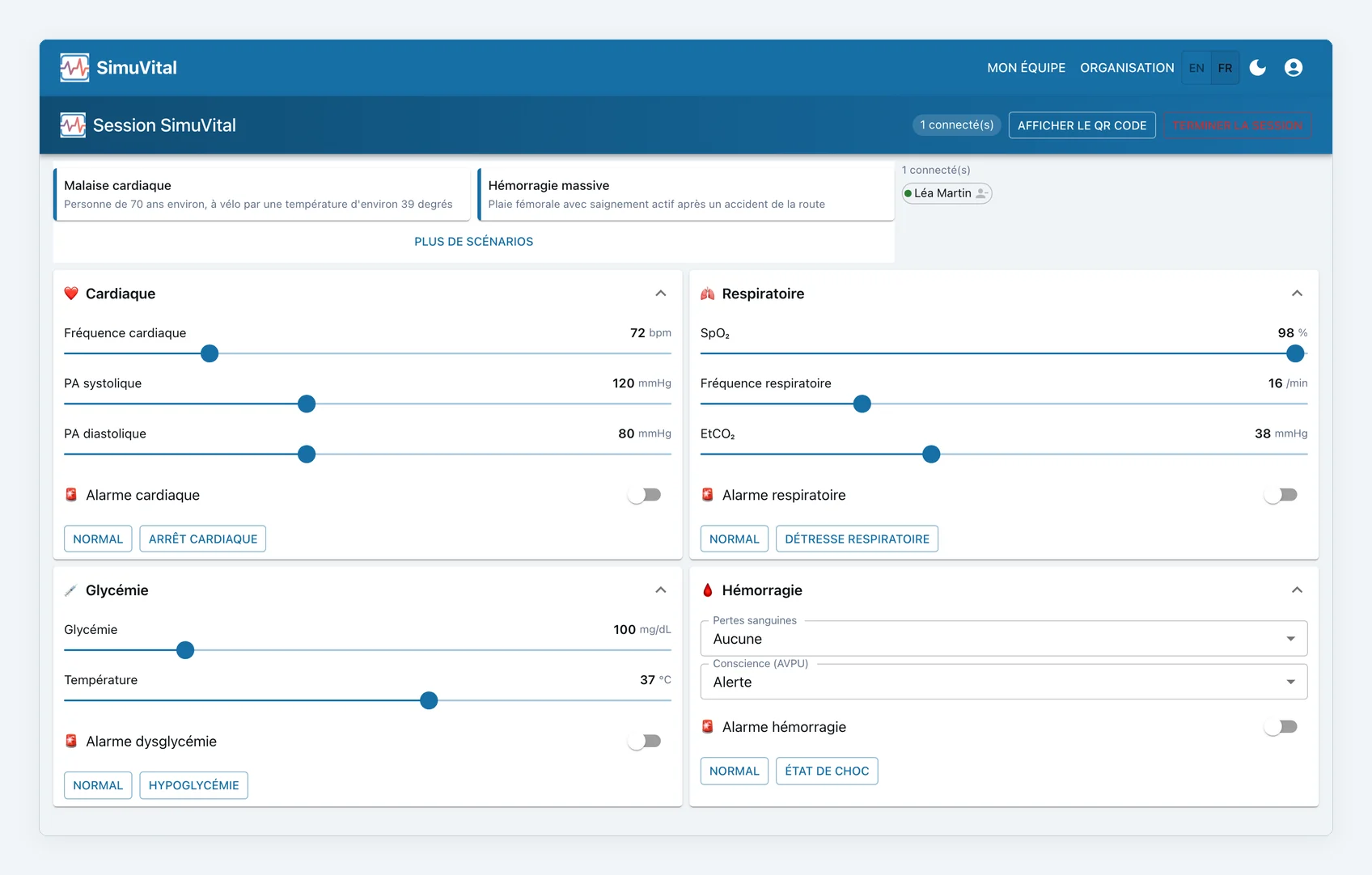Click the siren icon next to Alarme hémorragie
1372x875 pixels.
(708, 727)
